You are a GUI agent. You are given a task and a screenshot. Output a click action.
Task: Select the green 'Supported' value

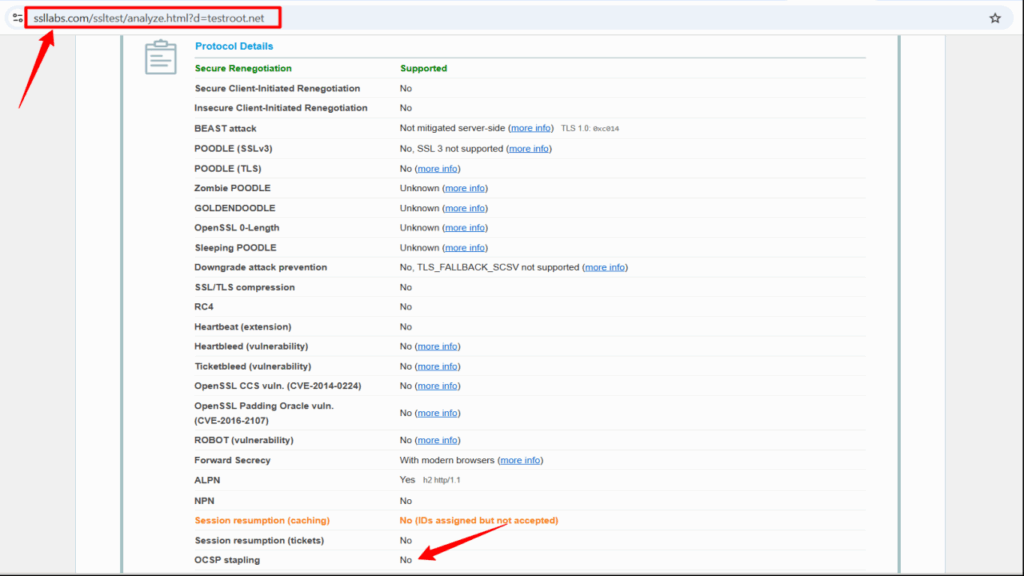(x=423, y=69)
